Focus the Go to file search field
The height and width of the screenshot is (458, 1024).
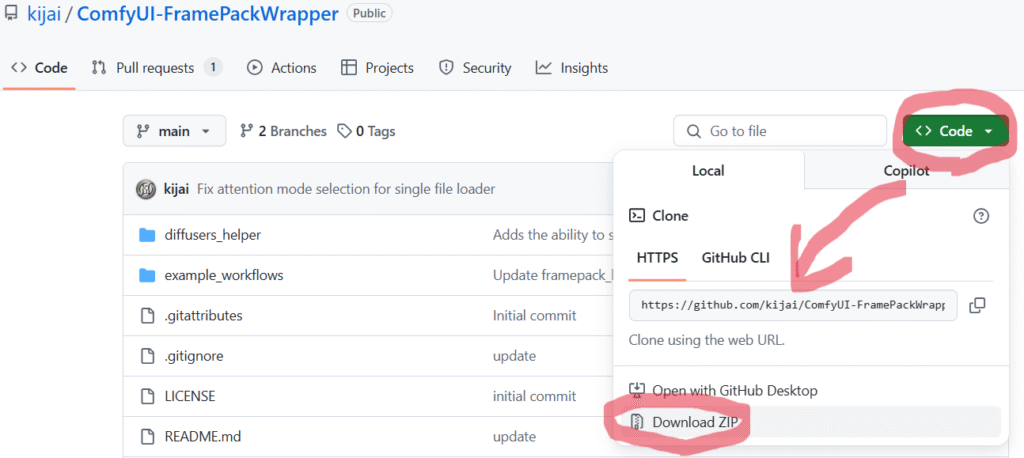[780, 131]
